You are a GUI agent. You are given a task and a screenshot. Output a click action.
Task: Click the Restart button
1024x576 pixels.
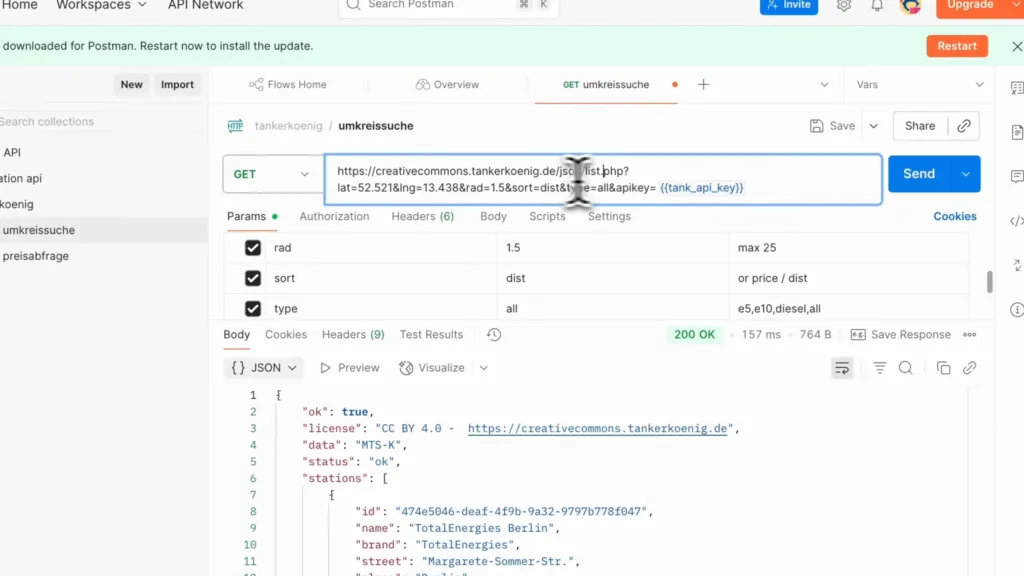point(957,46)
